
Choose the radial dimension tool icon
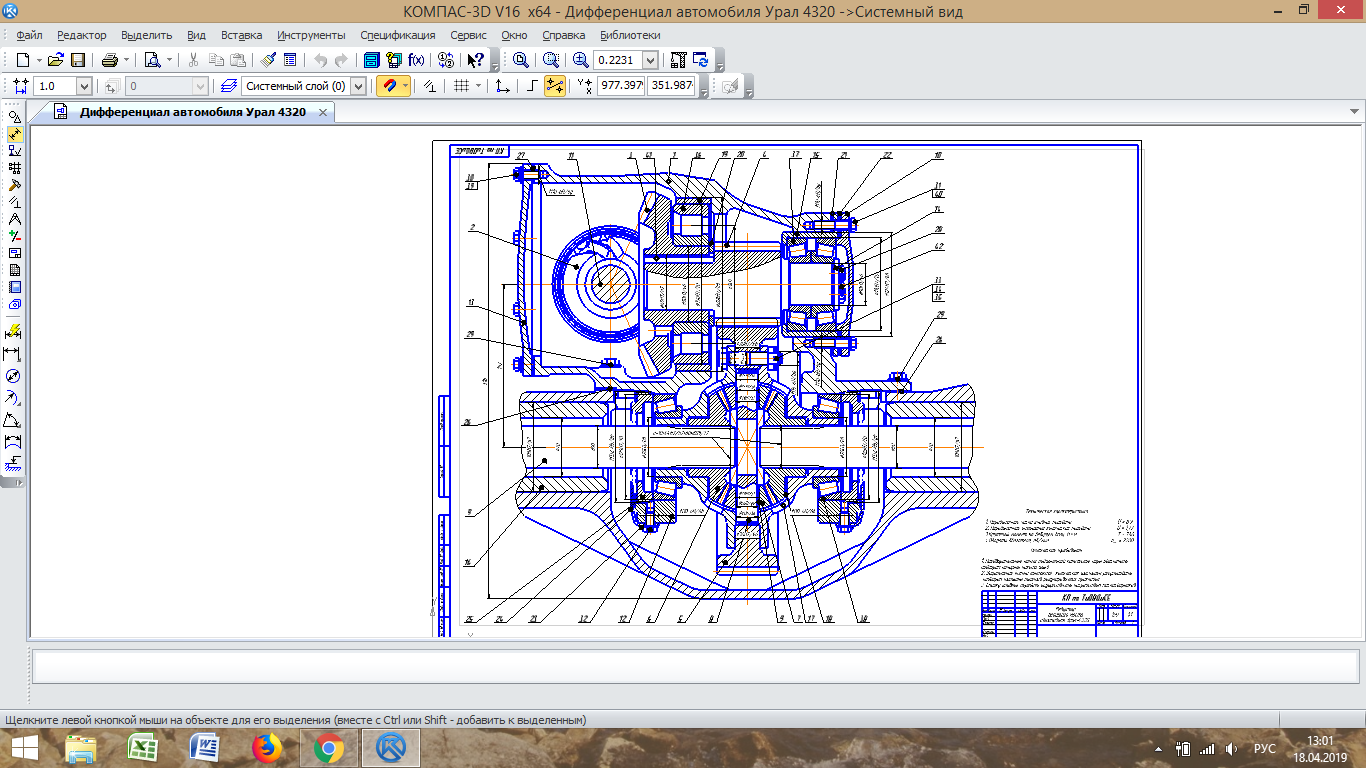pyautogui.click(x=14, y=398)
